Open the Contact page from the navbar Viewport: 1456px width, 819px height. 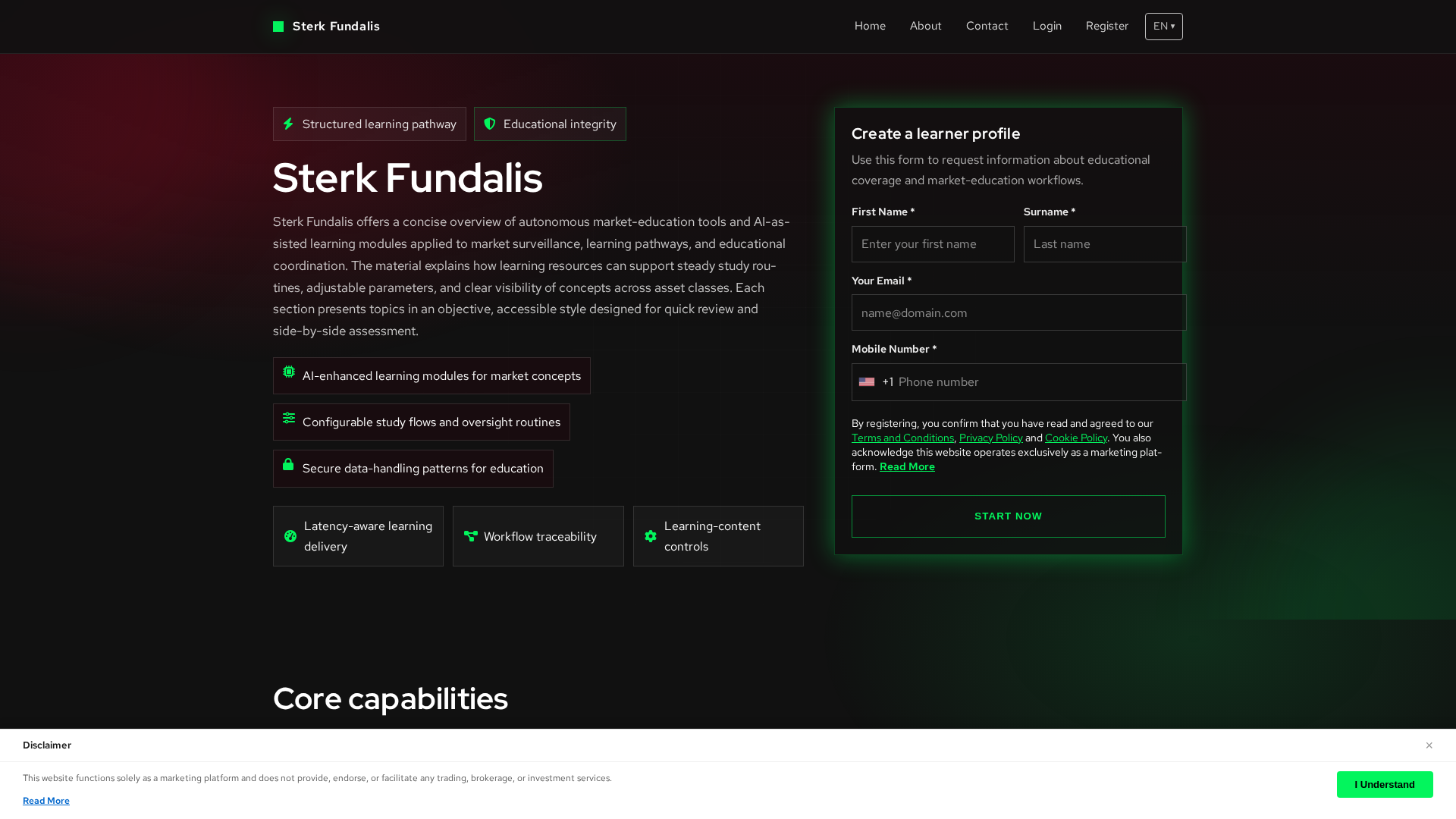[x=987, y=26]
